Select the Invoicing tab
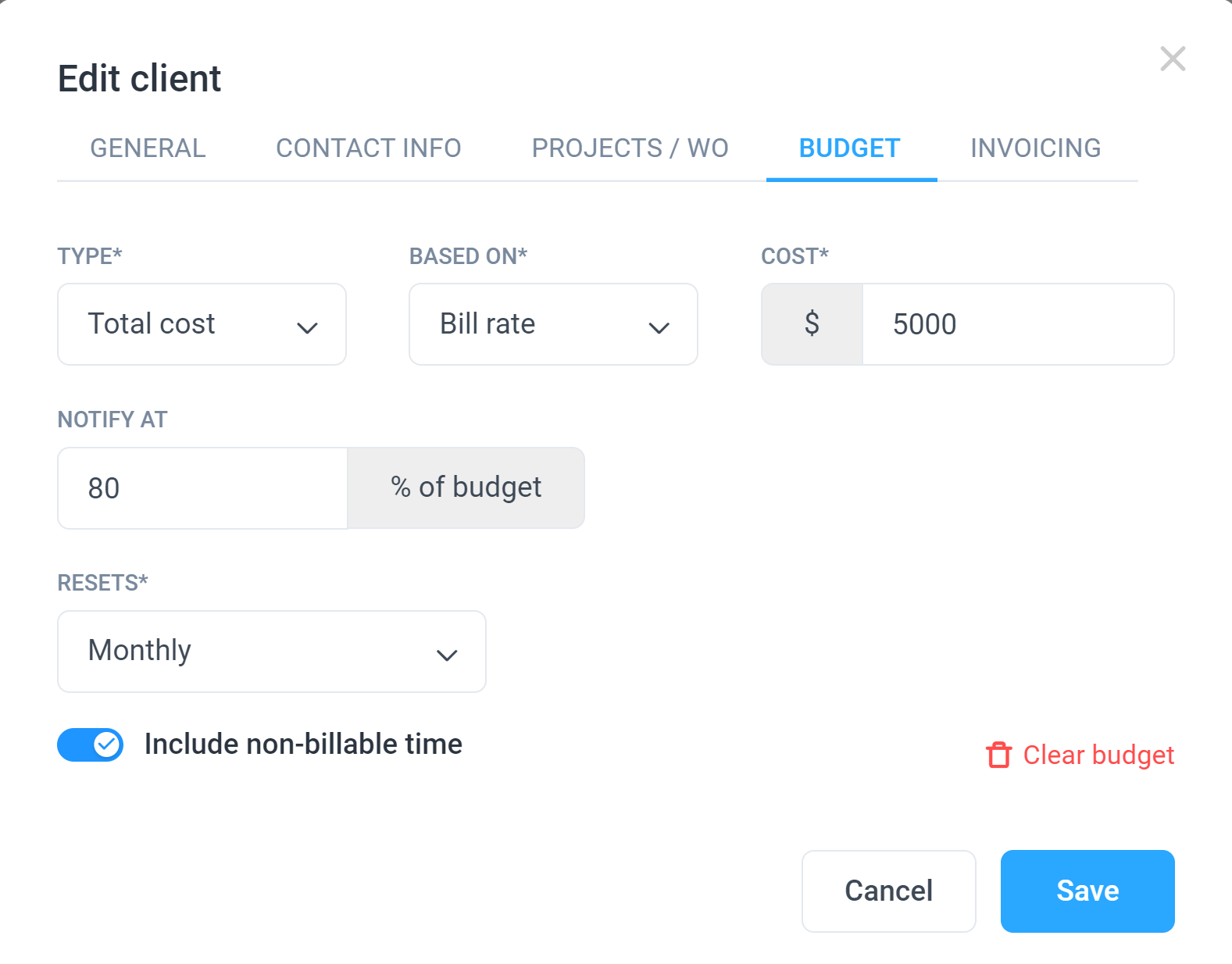Viewport: 1232px width, 964px height. tap(1036, 148)
